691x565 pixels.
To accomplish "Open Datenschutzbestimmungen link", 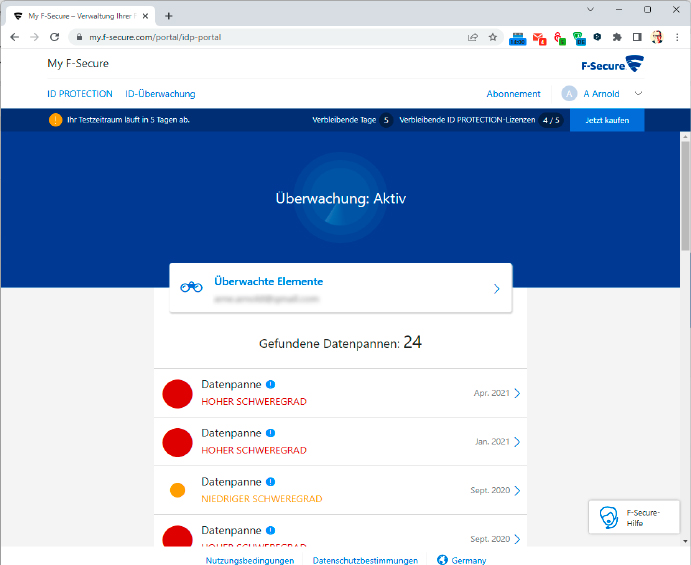I will (365, 560).
